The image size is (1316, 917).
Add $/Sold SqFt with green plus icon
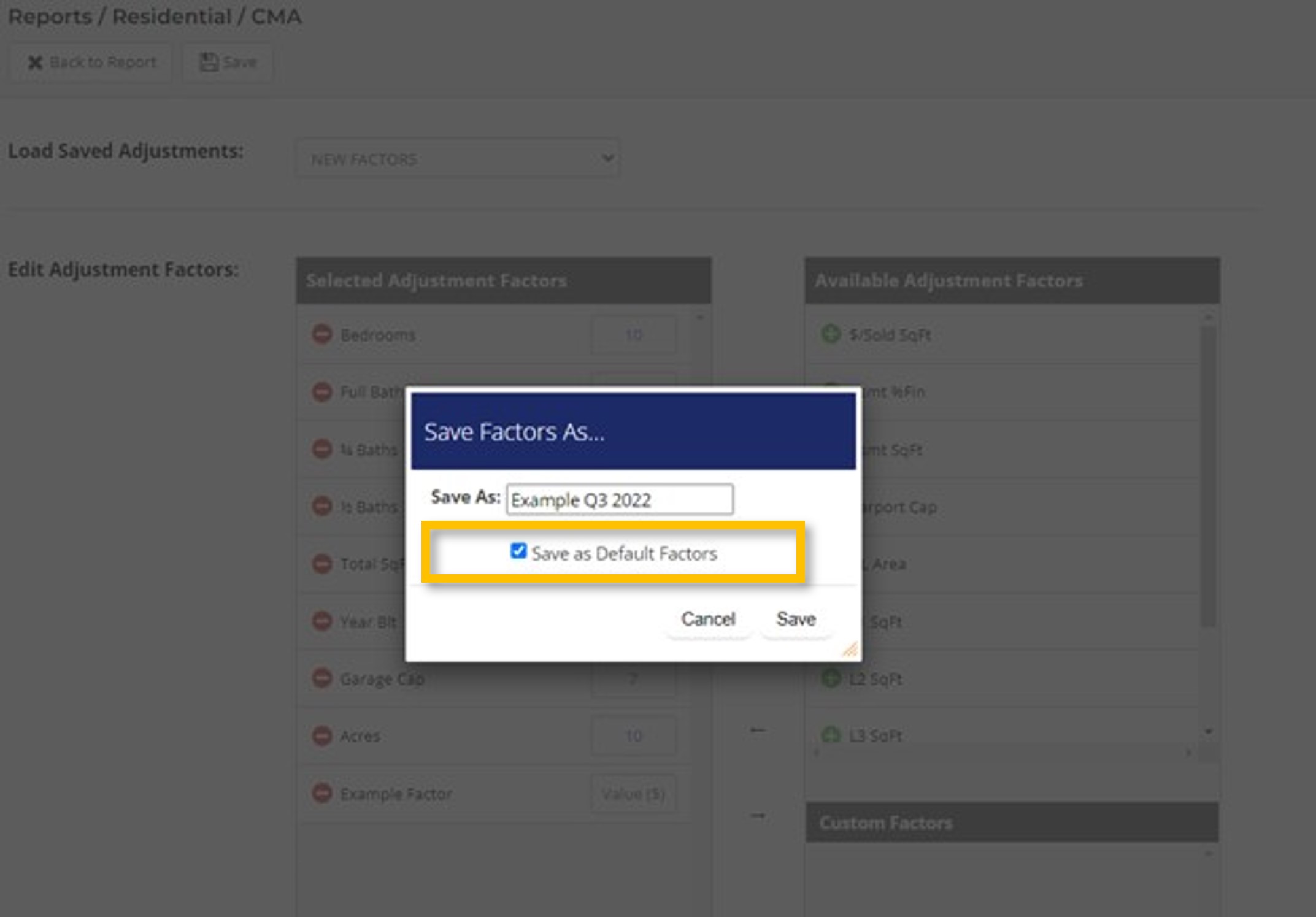click(830, 335)
